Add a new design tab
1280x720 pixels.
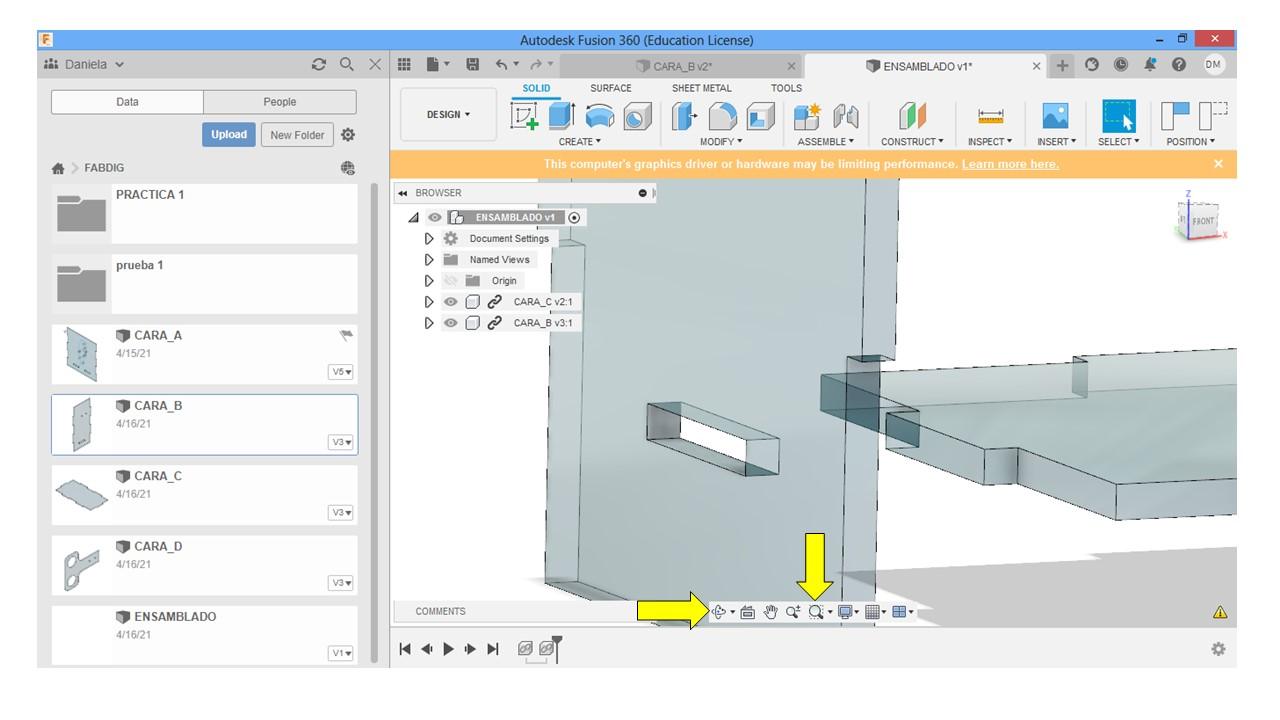point(1063,66)
